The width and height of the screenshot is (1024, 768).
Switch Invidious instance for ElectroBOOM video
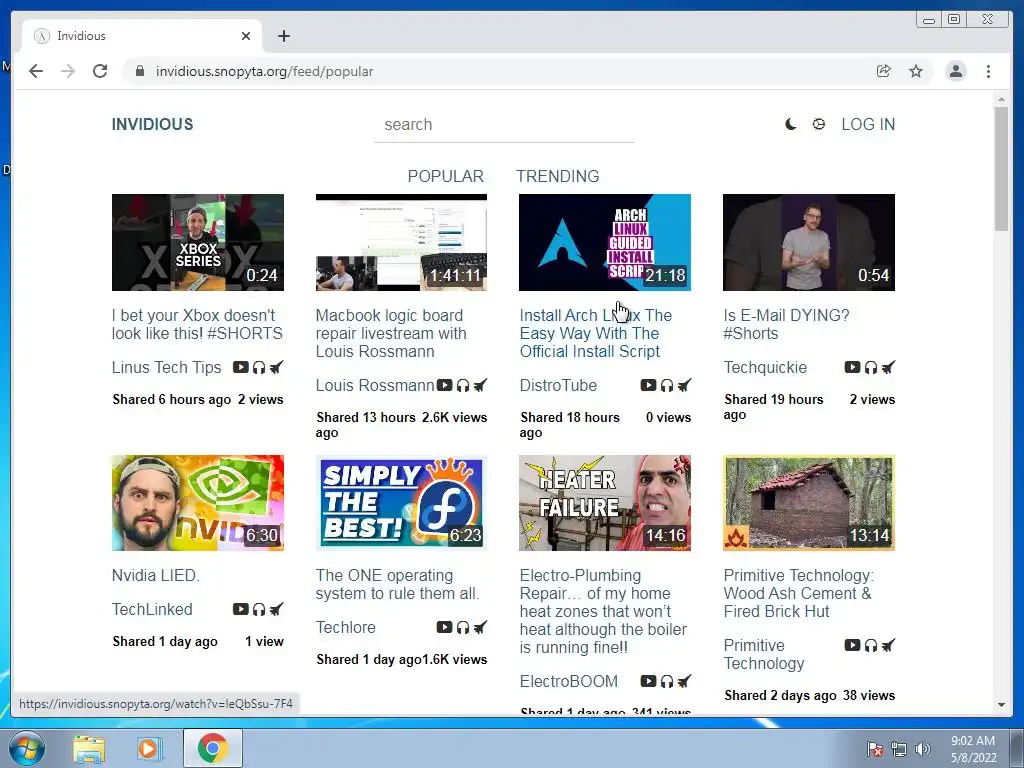tap(684, 681)
